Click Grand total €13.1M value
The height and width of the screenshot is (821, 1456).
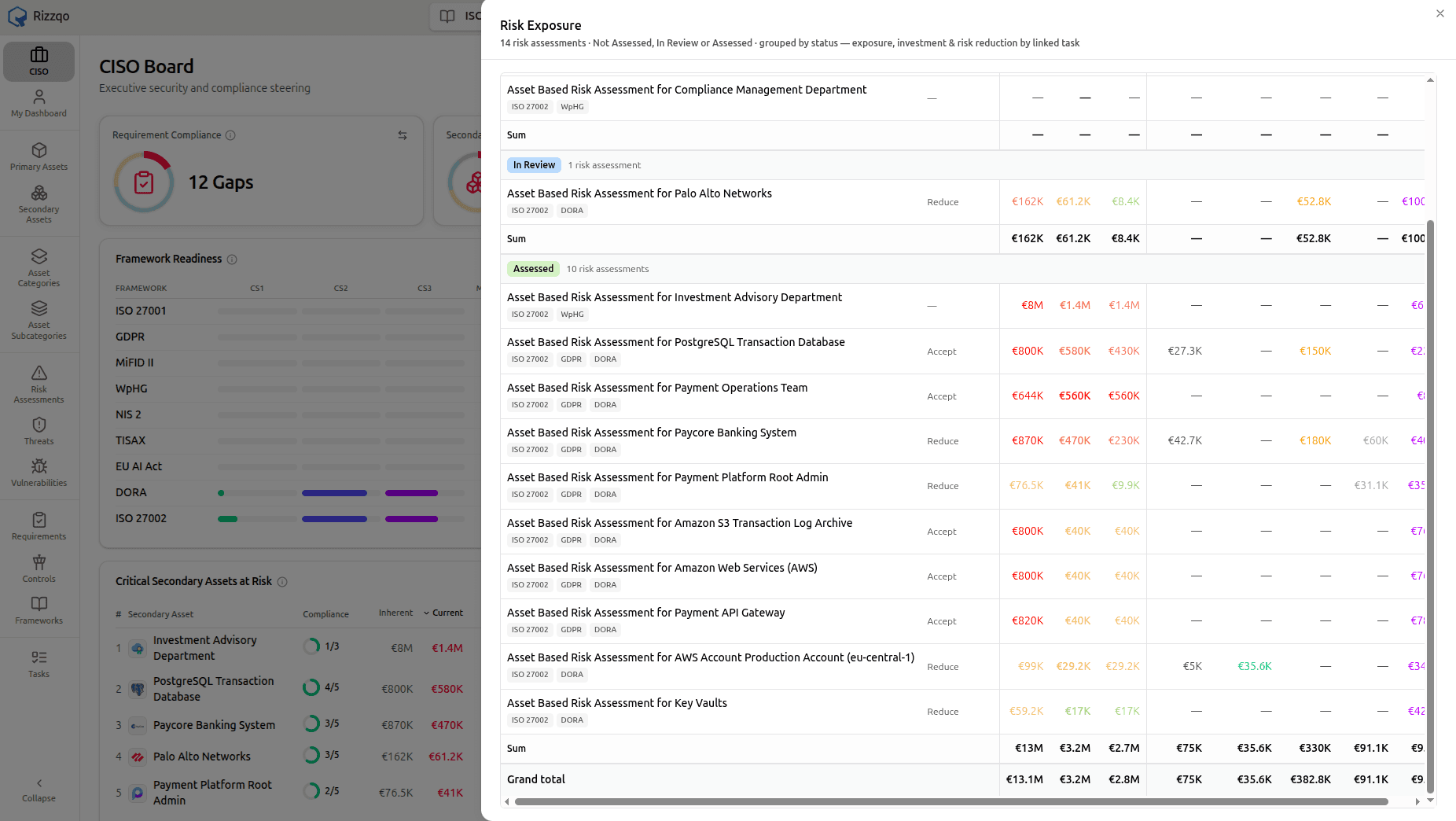click(x=1024, y=780)
